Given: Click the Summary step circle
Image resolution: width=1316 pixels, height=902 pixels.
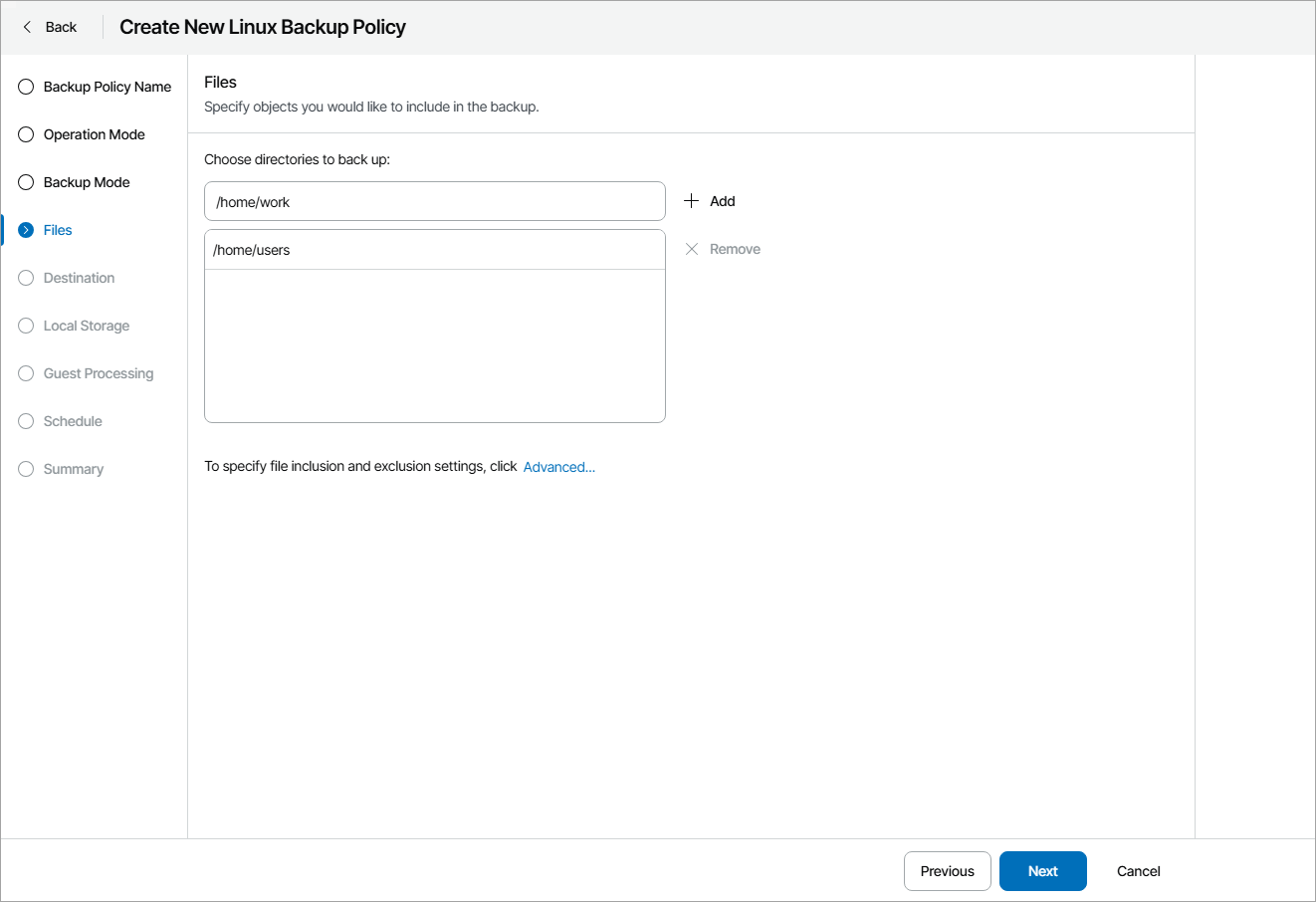Looking at the screenshot, I should click(26, 469).
